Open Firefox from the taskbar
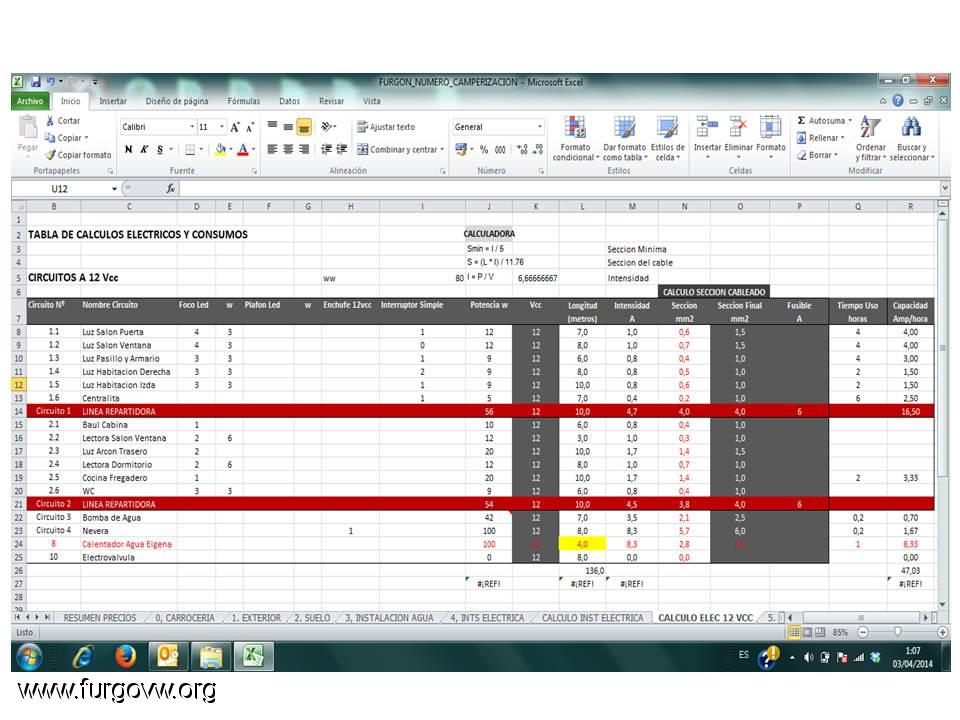Image resolution: width=960 pixels, height=720 pixels. pos(126,656)
